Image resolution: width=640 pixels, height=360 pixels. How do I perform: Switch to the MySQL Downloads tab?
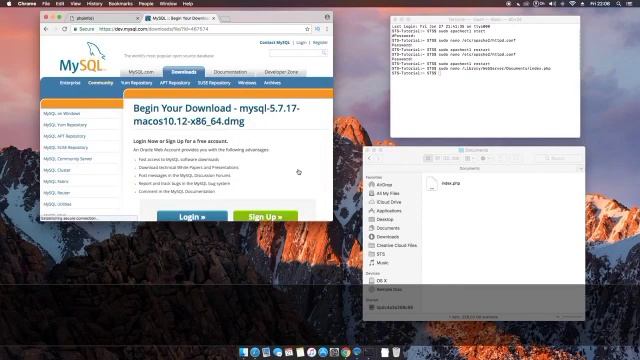[184, 72]
